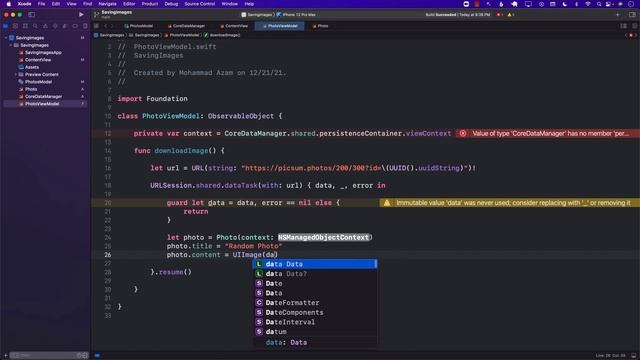
Task: Click the NSManagedObjectContext placeholder token
Action: [324, 237]
